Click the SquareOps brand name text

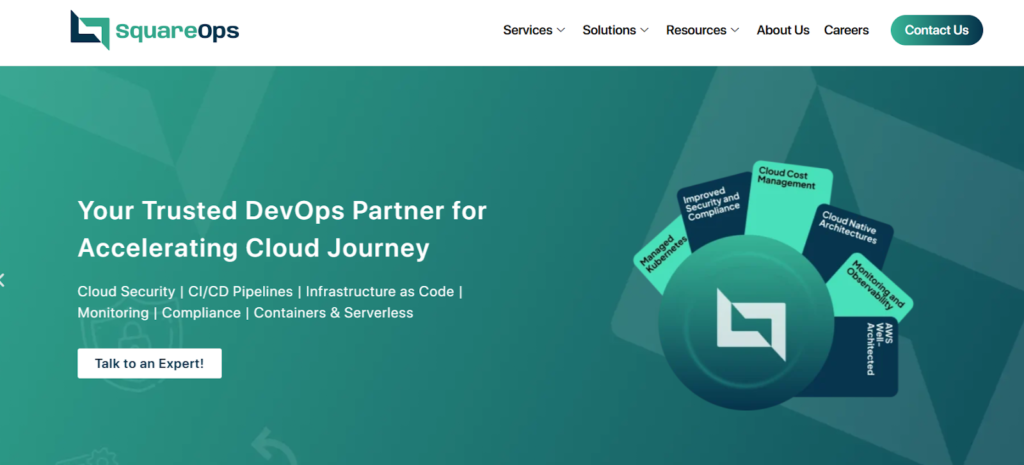(177, 30)
